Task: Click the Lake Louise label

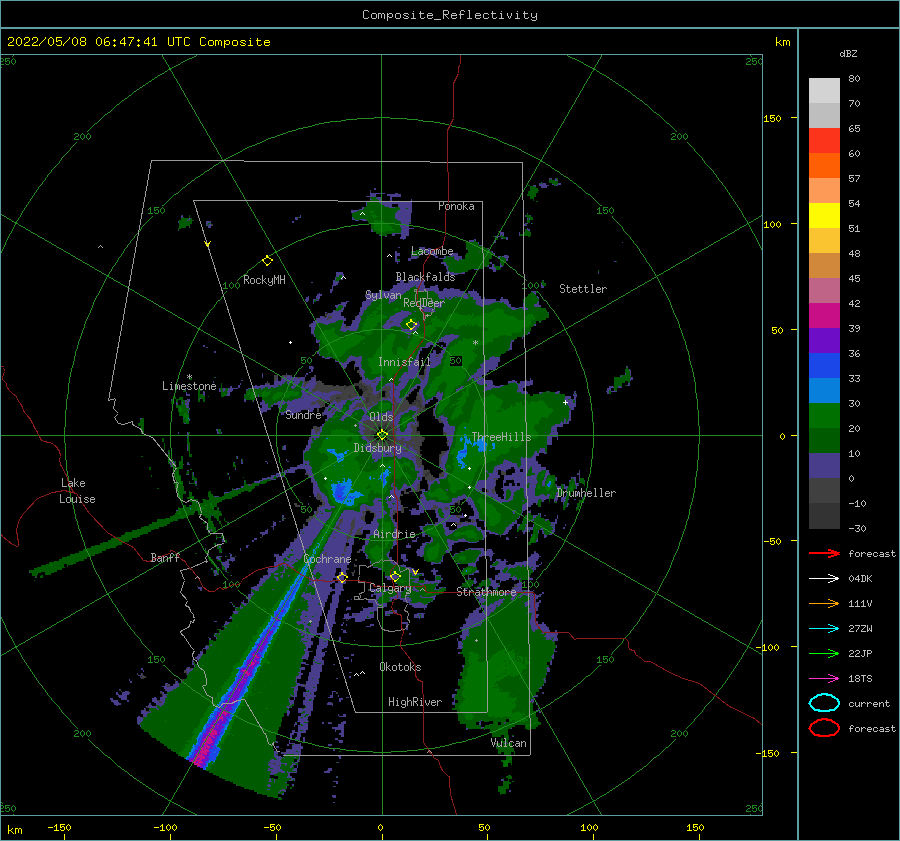Action: pyautogui.click(x=77, y=491)
